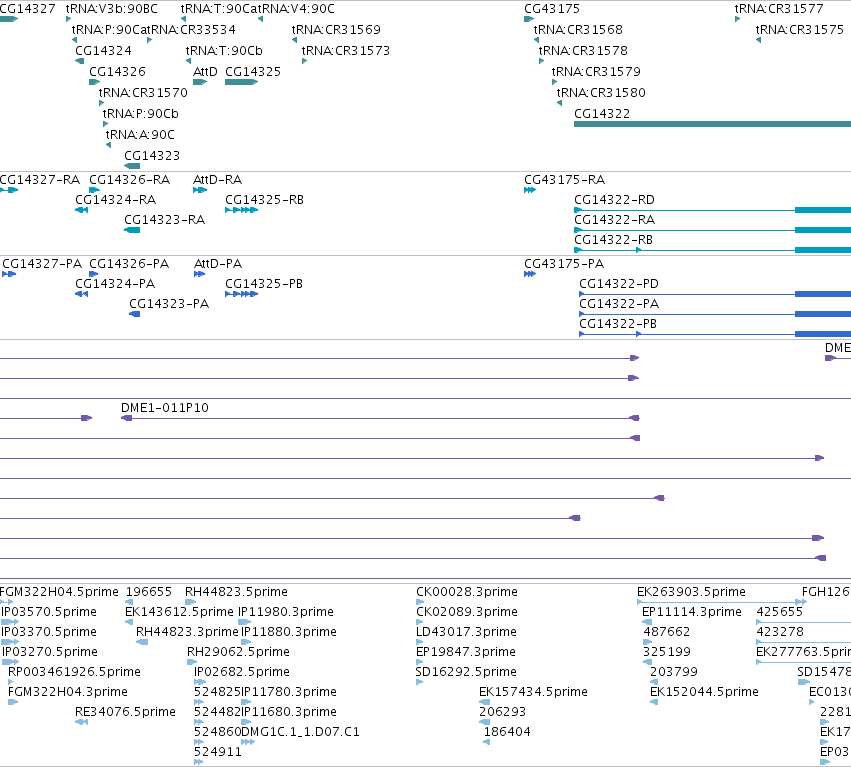Click EST EK263903.5prime
This screenshot has height=767, width=851.
click(x=722, y=602)
